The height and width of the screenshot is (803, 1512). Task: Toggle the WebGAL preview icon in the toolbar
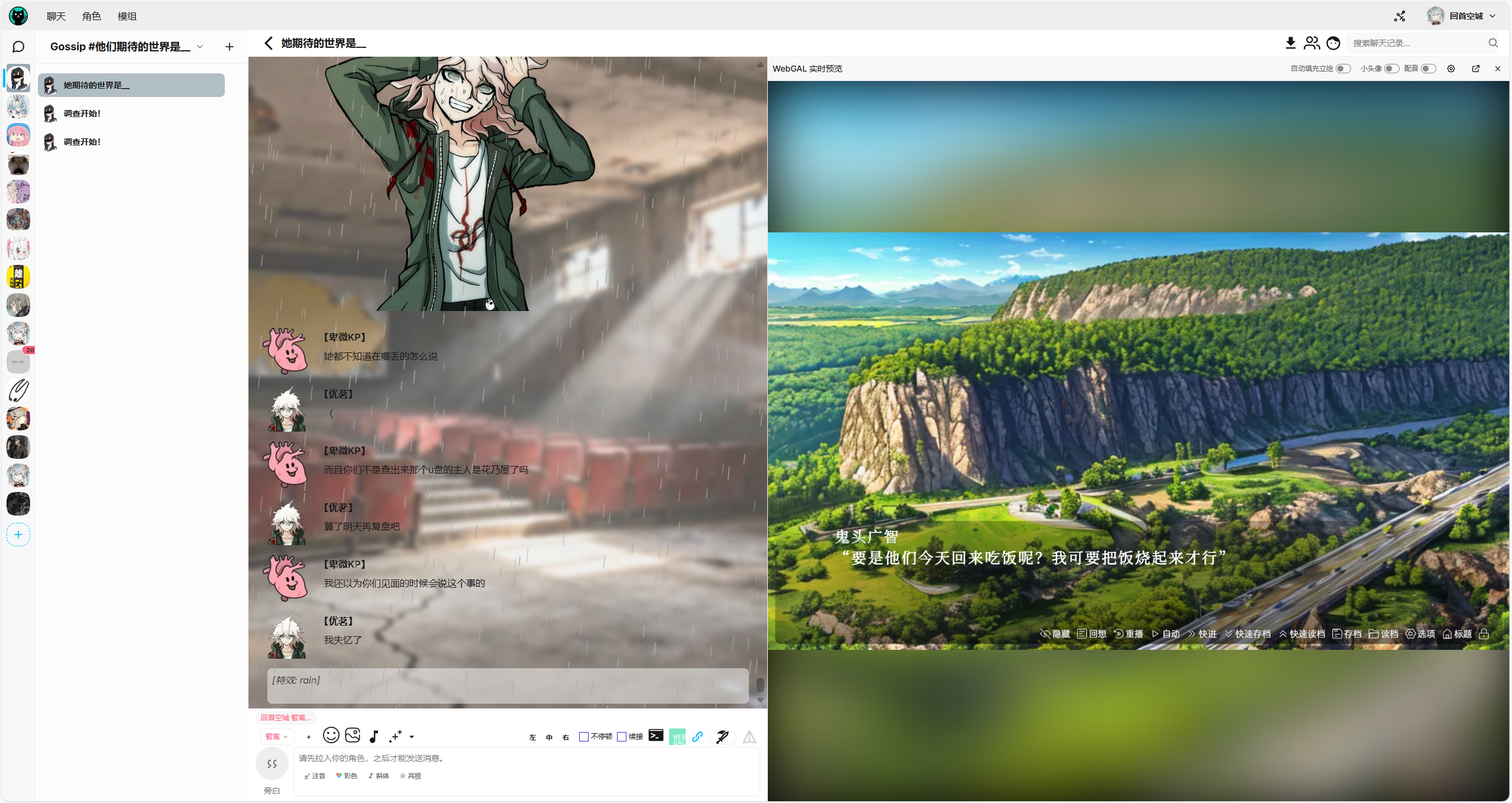[x=677, y=736]
